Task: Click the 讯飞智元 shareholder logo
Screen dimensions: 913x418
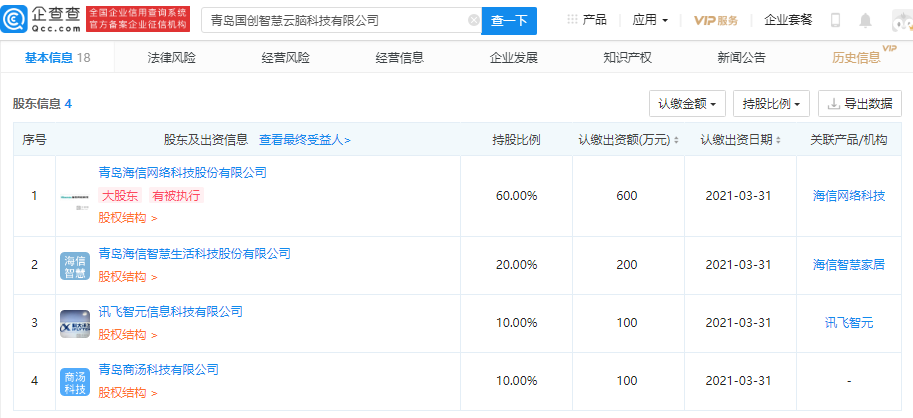Action: pos(75,324)
